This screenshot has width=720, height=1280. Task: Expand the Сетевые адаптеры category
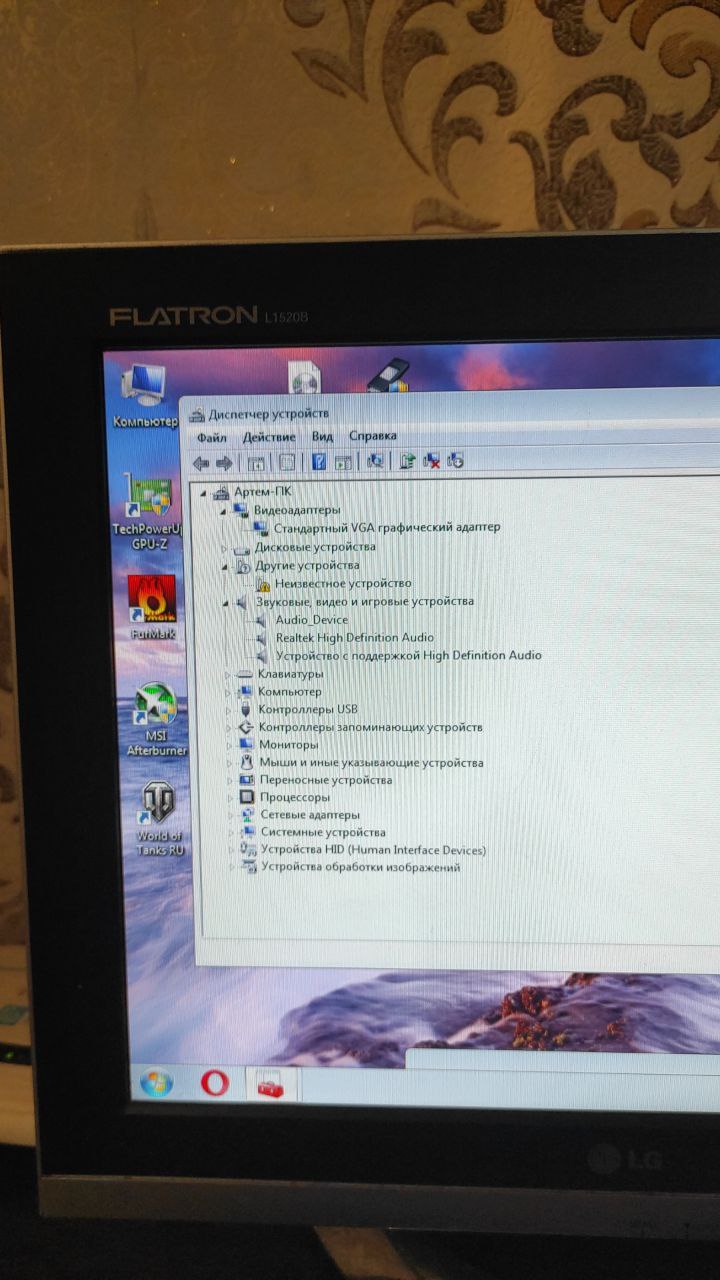(230, 815)
